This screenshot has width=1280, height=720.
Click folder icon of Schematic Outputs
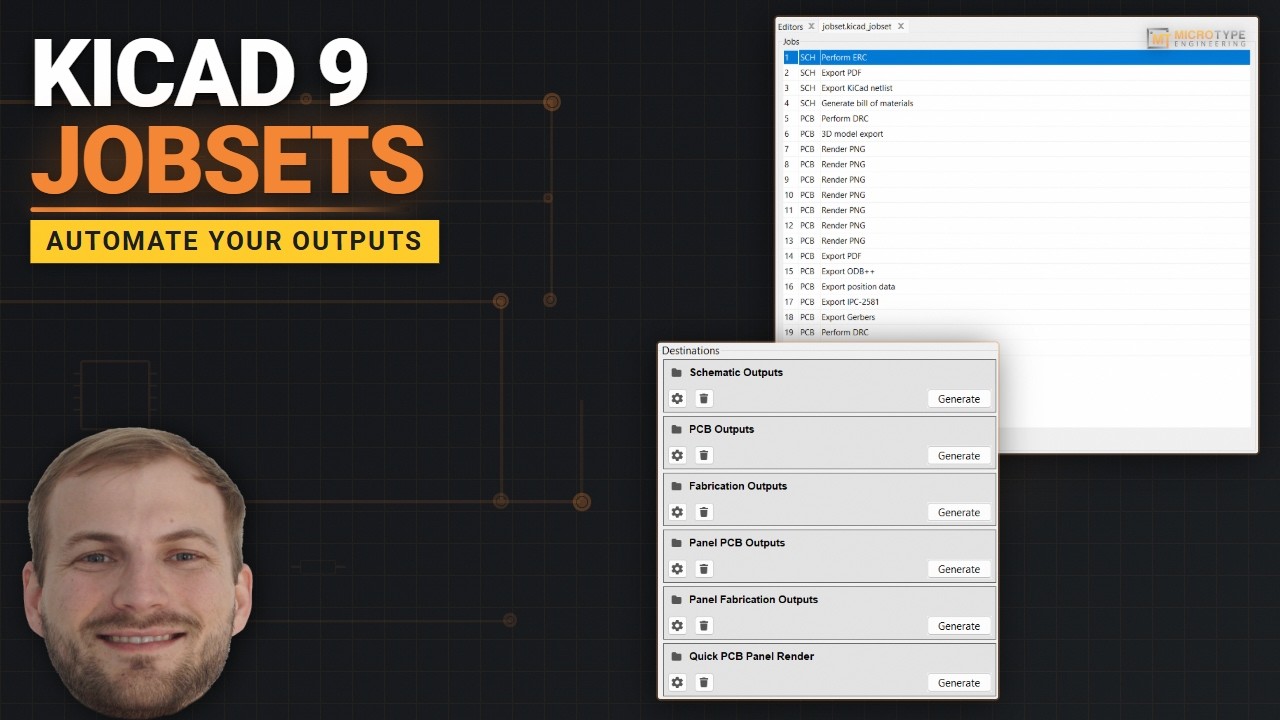(x=677, y=373)
